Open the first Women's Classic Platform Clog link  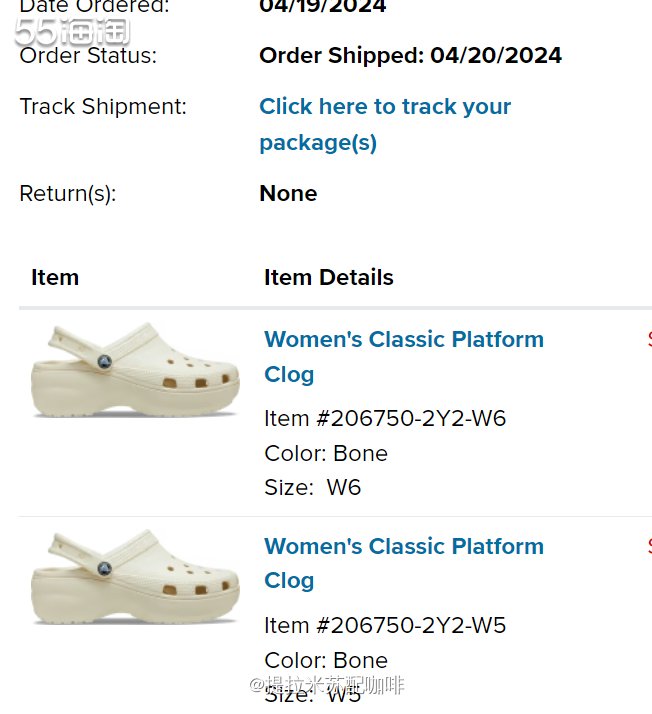point(403,356)
